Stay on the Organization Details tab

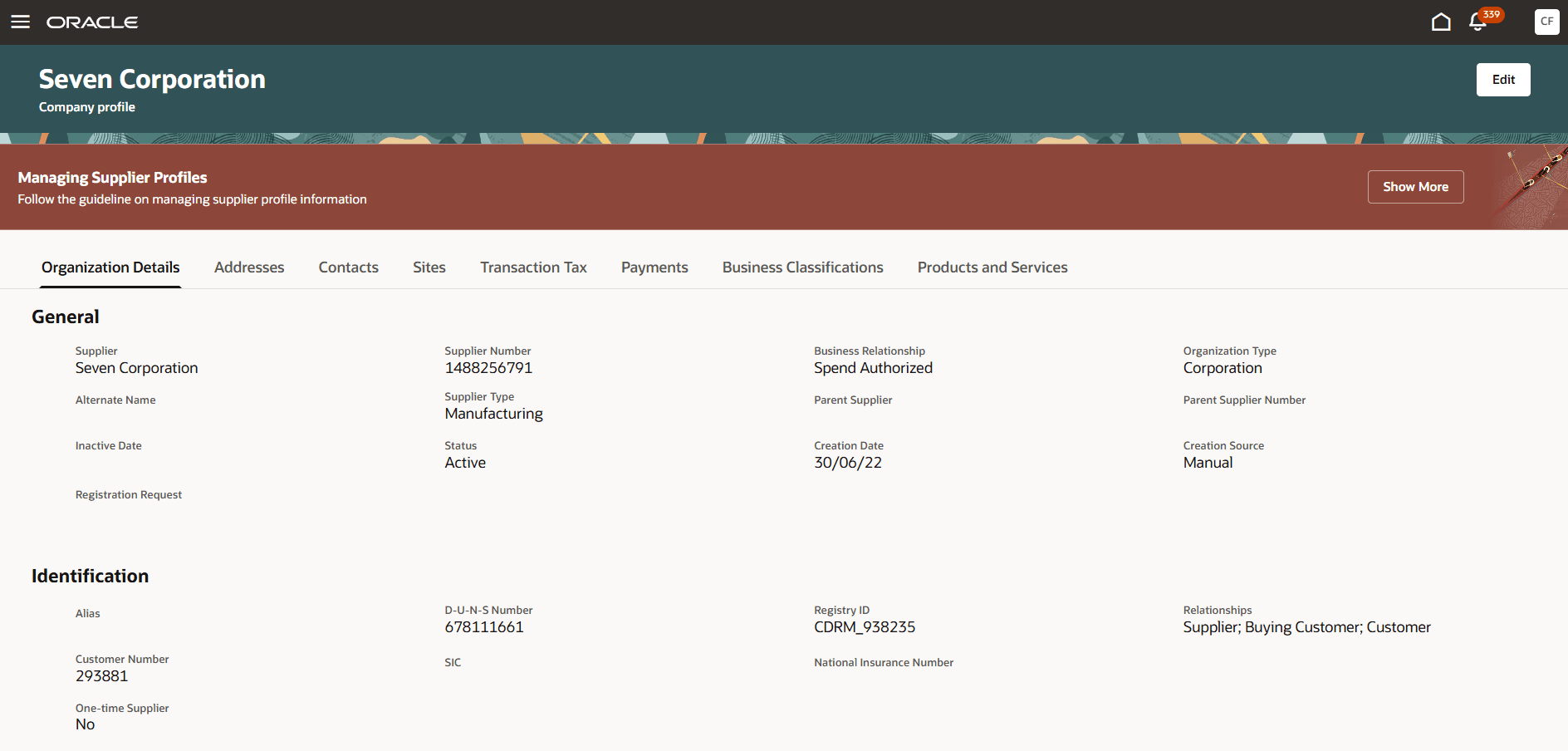[x=110, y=267]
